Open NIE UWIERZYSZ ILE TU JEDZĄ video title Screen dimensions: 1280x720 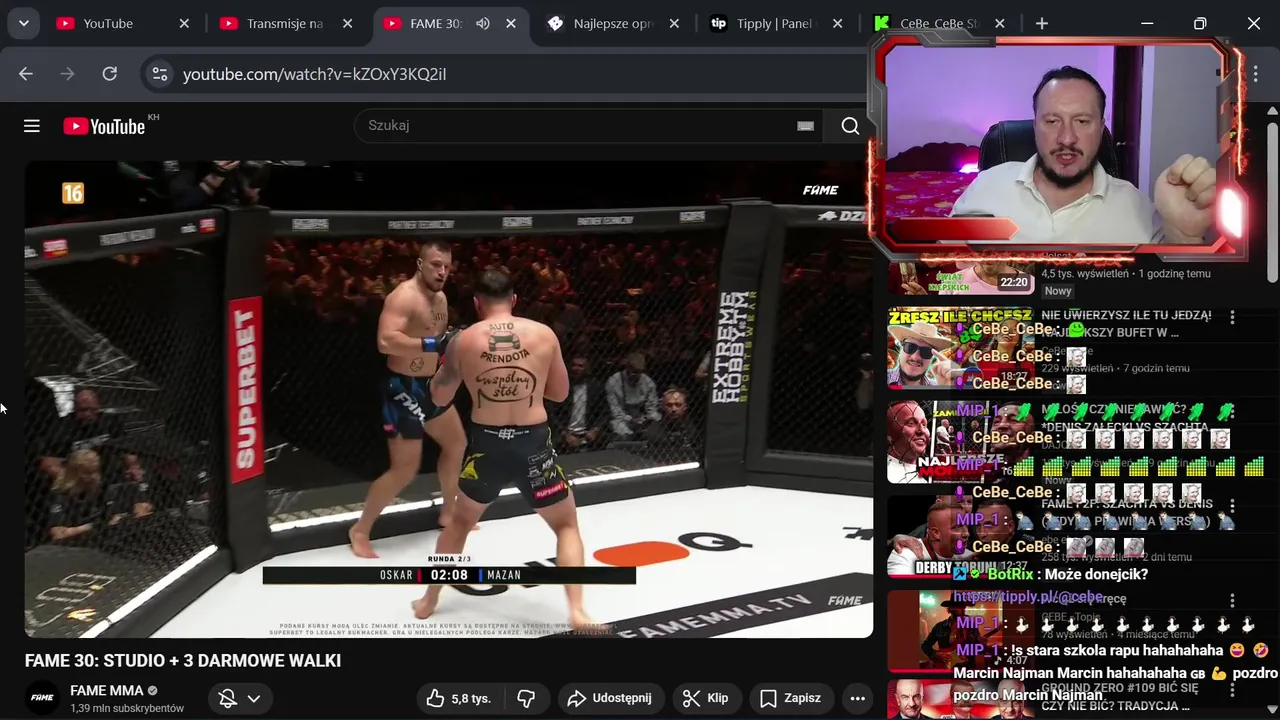click(1126, 324)
